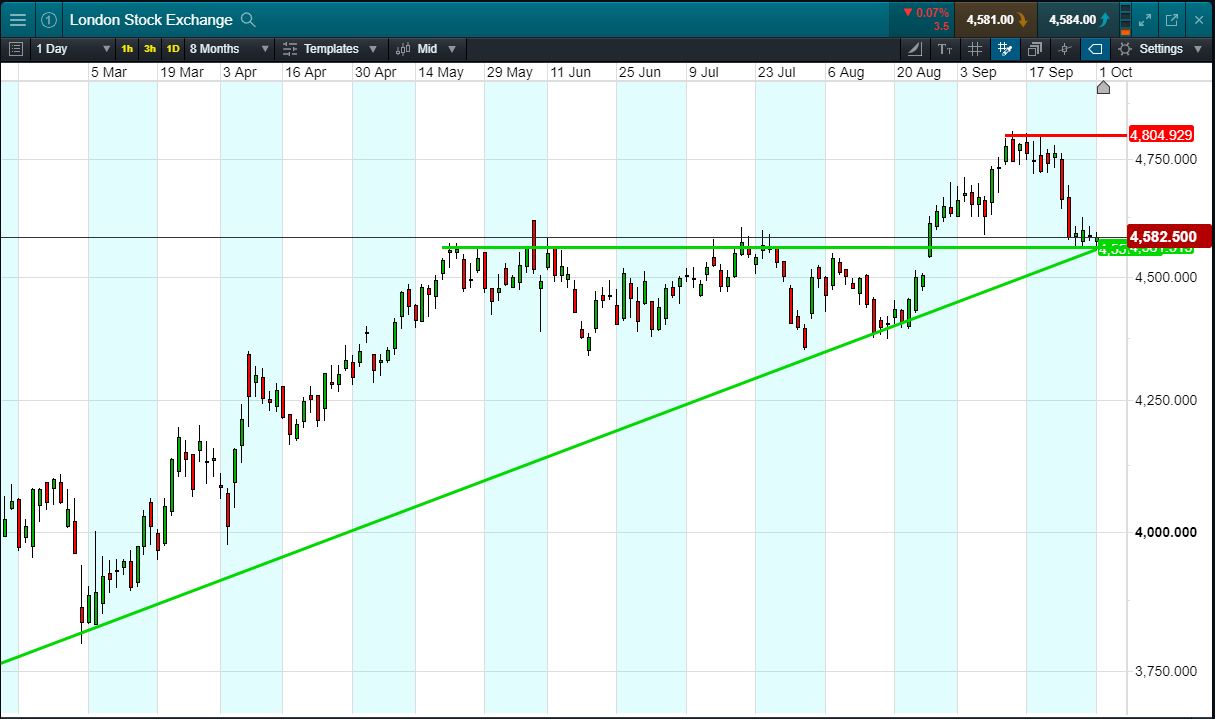
Task: Open the 1 Day interval dropdown
Action: 73,49
